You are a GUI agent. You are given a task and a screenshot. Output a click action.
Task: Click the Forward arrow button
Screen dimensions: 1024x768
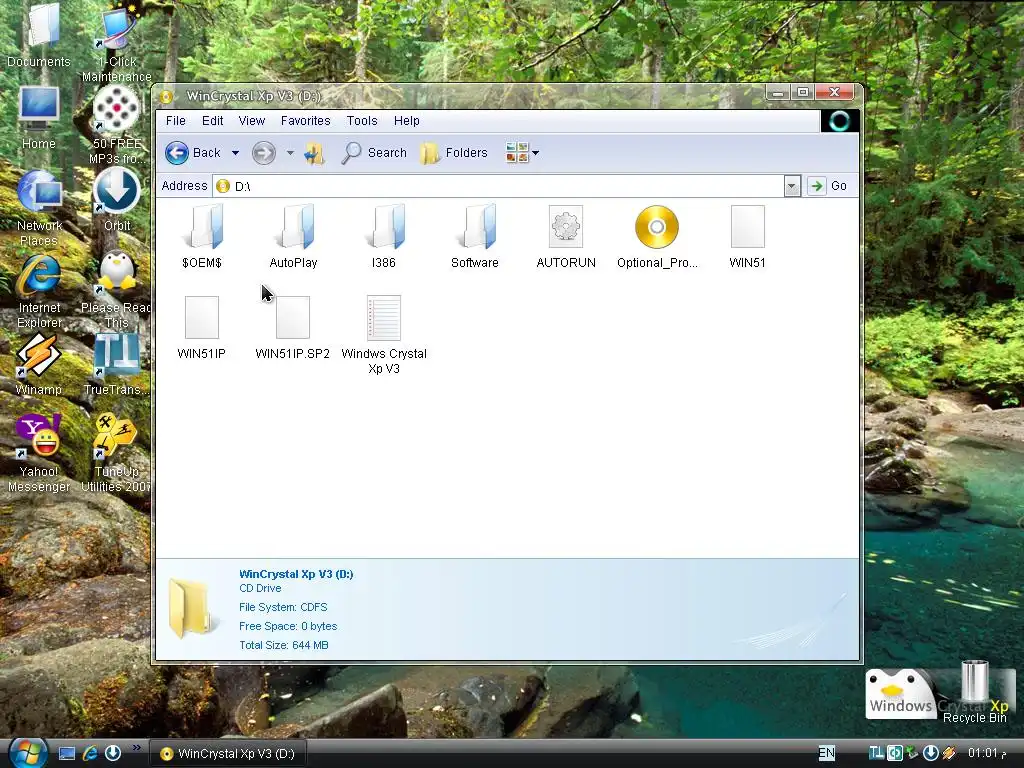[264, 153]
